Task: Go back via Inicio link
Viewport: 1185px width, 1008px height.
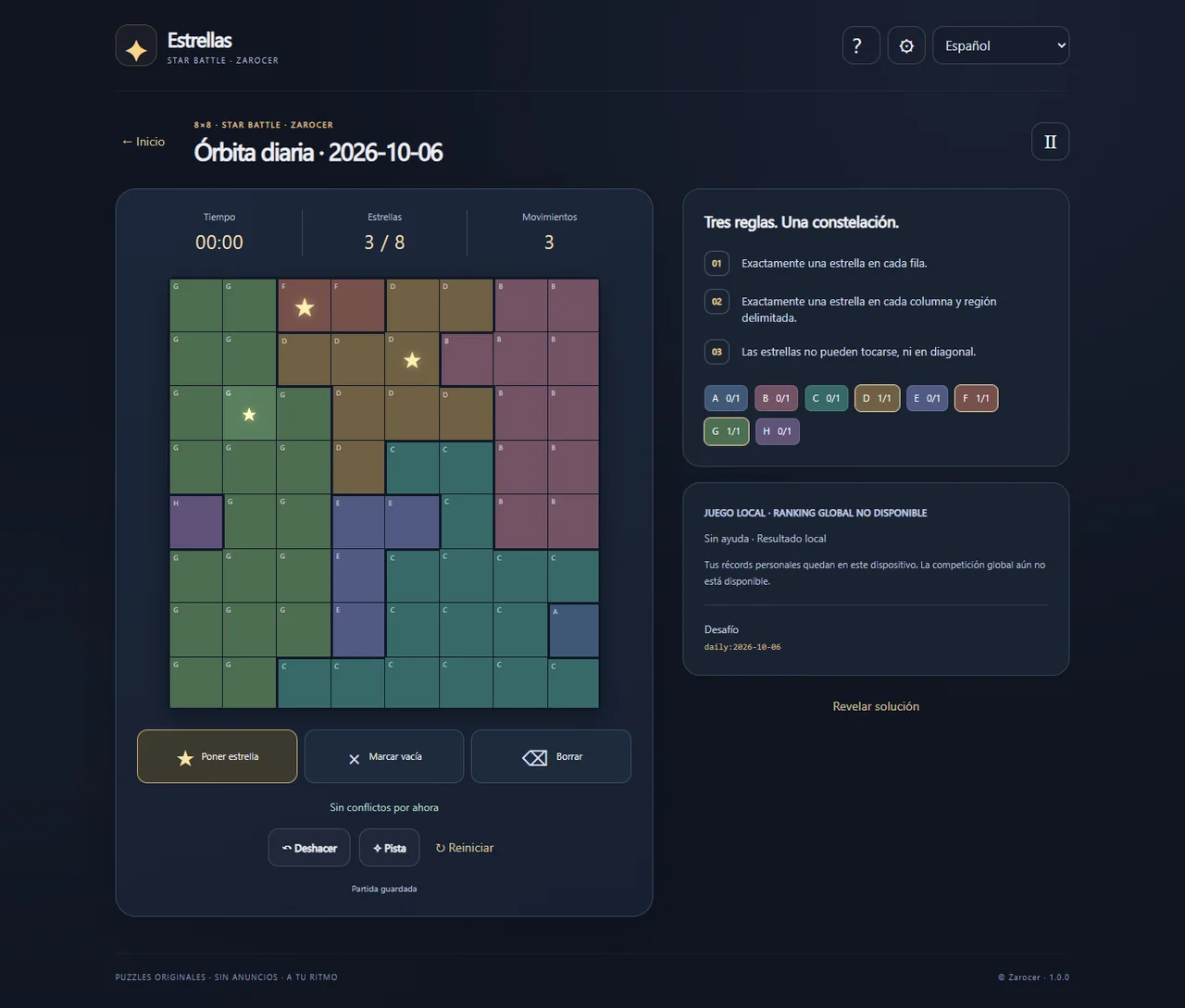Action: coord(143,142)
